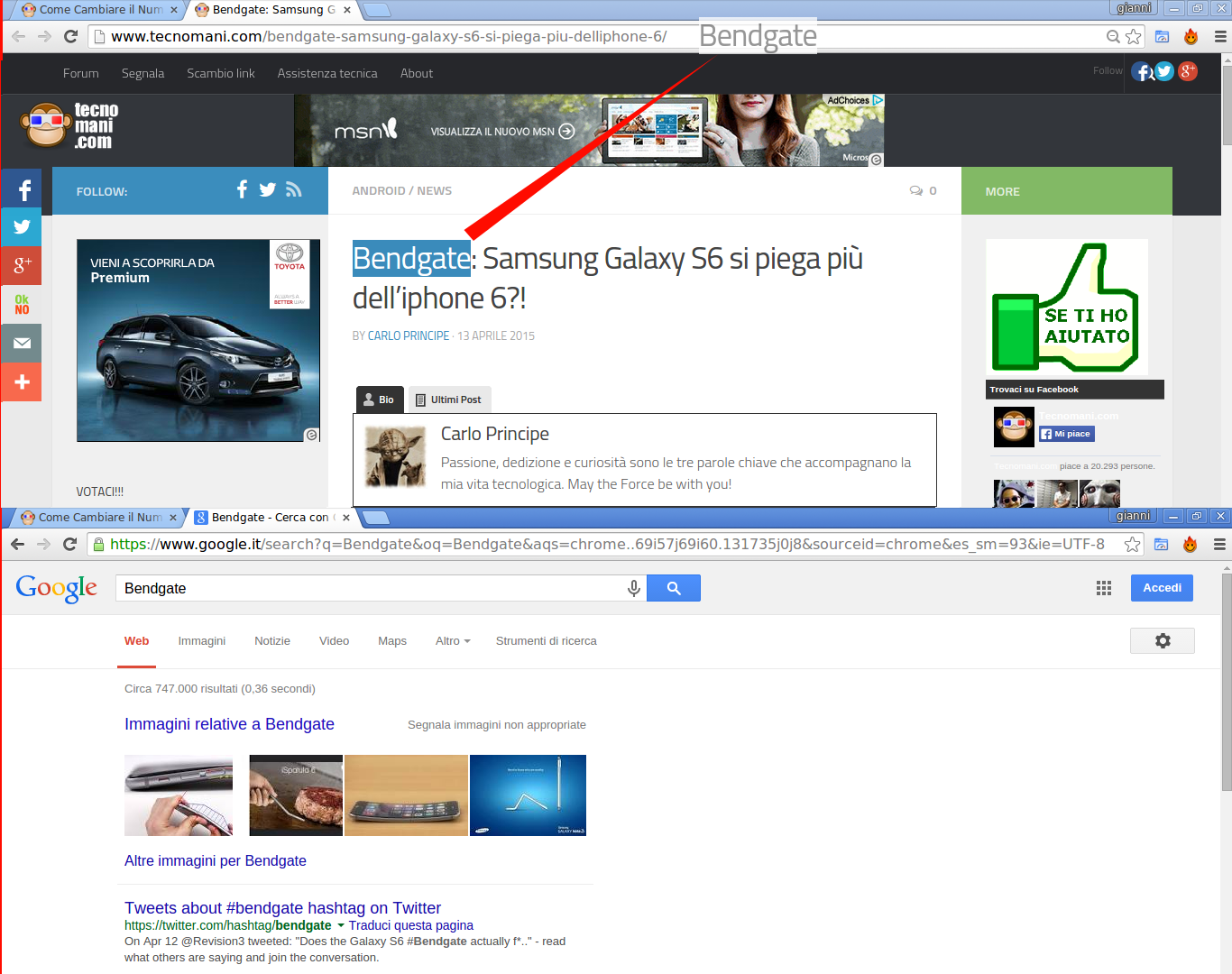Open 'Tweets about #bendgate hashtag on Twitter'
The height and width of the screenshot is (974, 1232).
(x=282, y=908)
